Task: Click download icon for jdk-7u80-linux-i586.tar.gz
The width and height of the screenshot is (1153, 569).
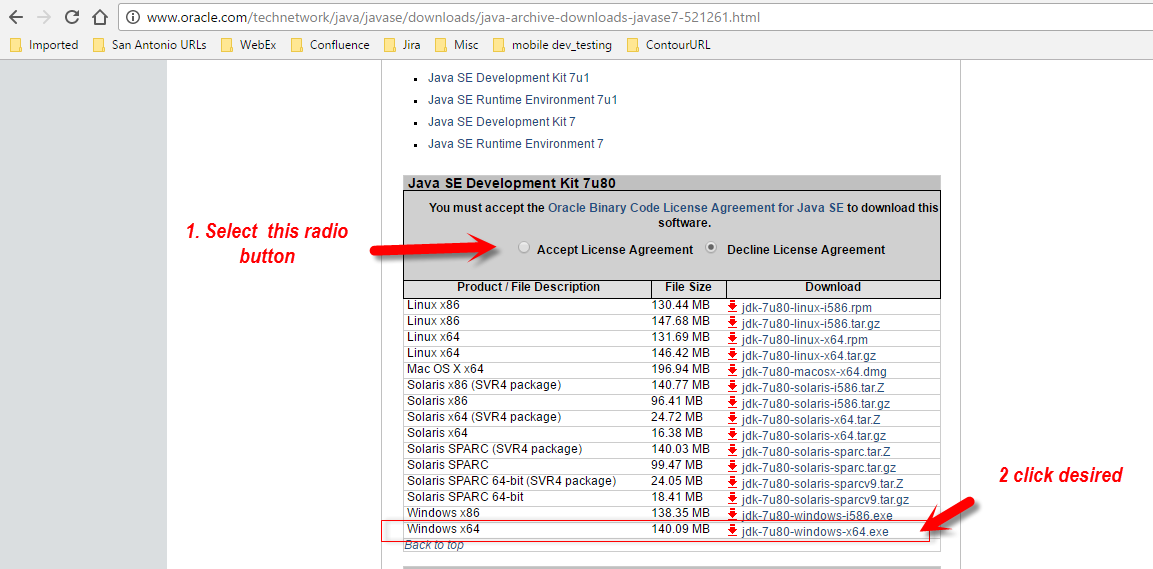Action: (732, 323)
